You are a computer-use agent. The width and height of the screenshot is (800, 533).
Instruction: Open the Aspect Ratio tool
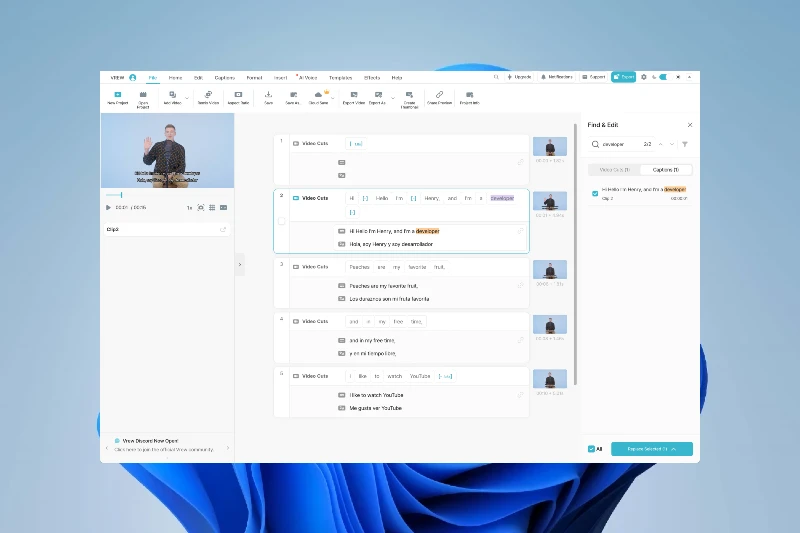238,95
